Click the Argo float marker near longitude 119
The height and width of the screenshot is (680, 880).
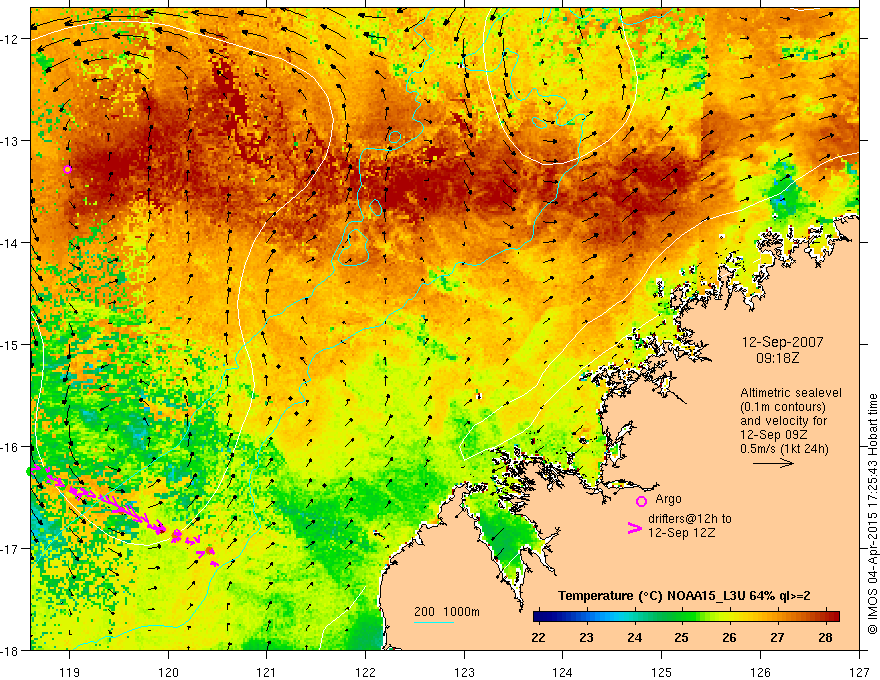[67, 169]
